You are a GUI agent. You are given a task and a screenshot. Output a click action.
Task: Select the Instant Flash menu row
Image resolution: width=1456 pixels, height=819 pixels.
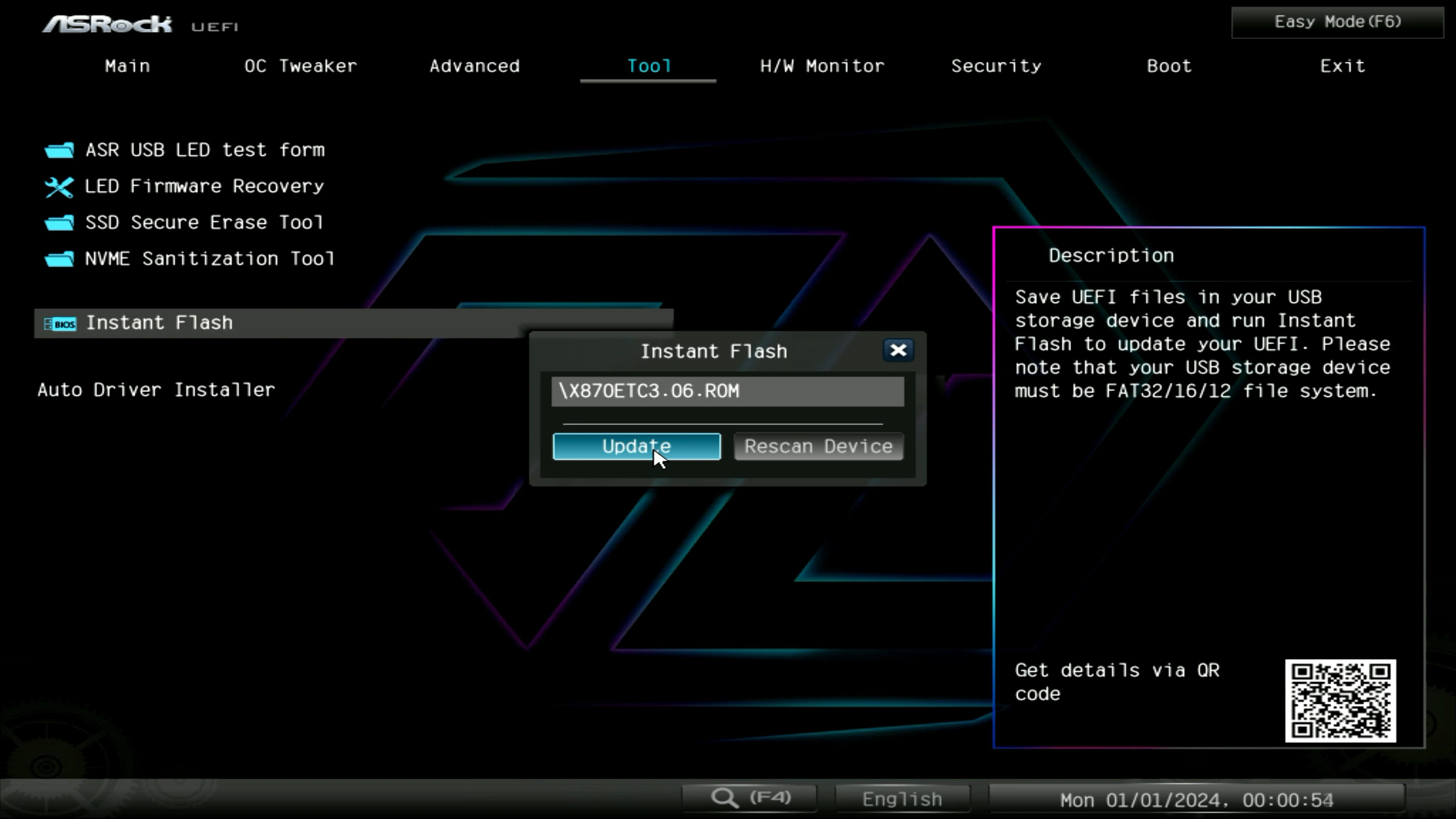pos(354,323)
